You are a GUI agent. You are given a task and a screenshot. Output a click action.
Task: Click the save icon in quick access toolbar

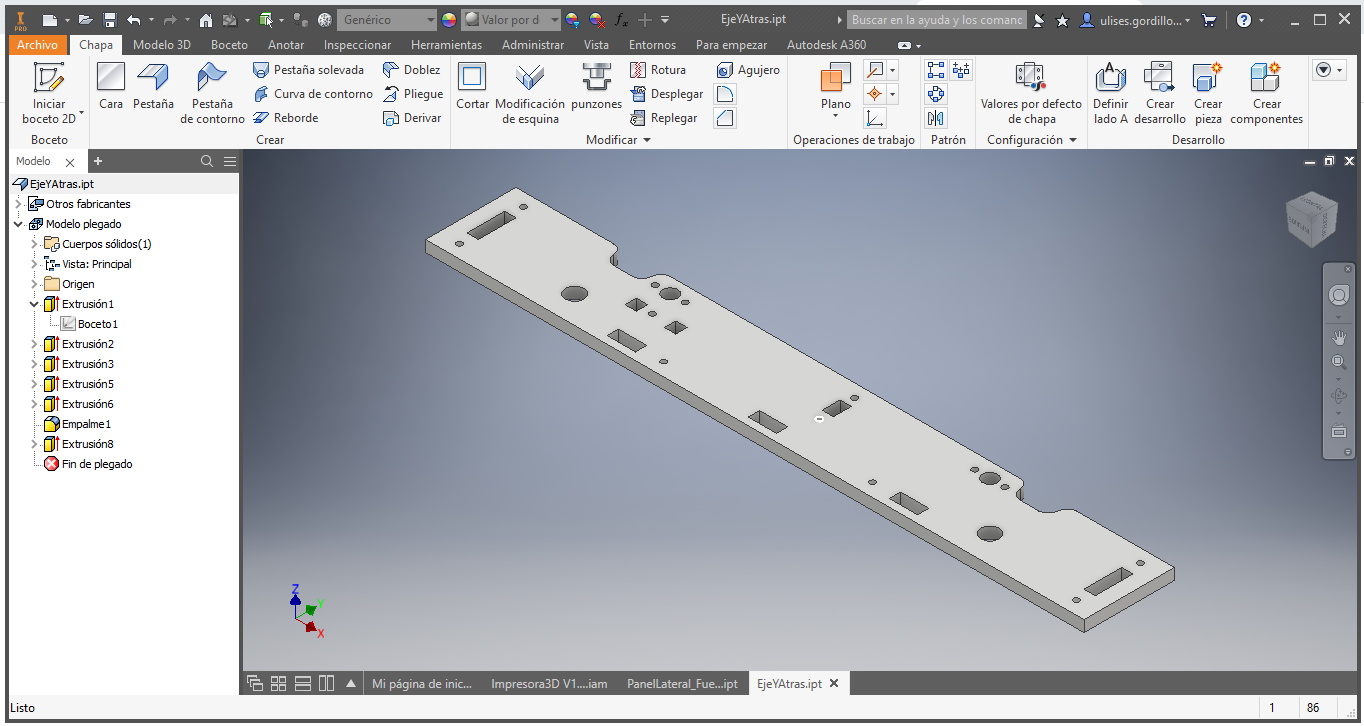[x=110, y=20]
